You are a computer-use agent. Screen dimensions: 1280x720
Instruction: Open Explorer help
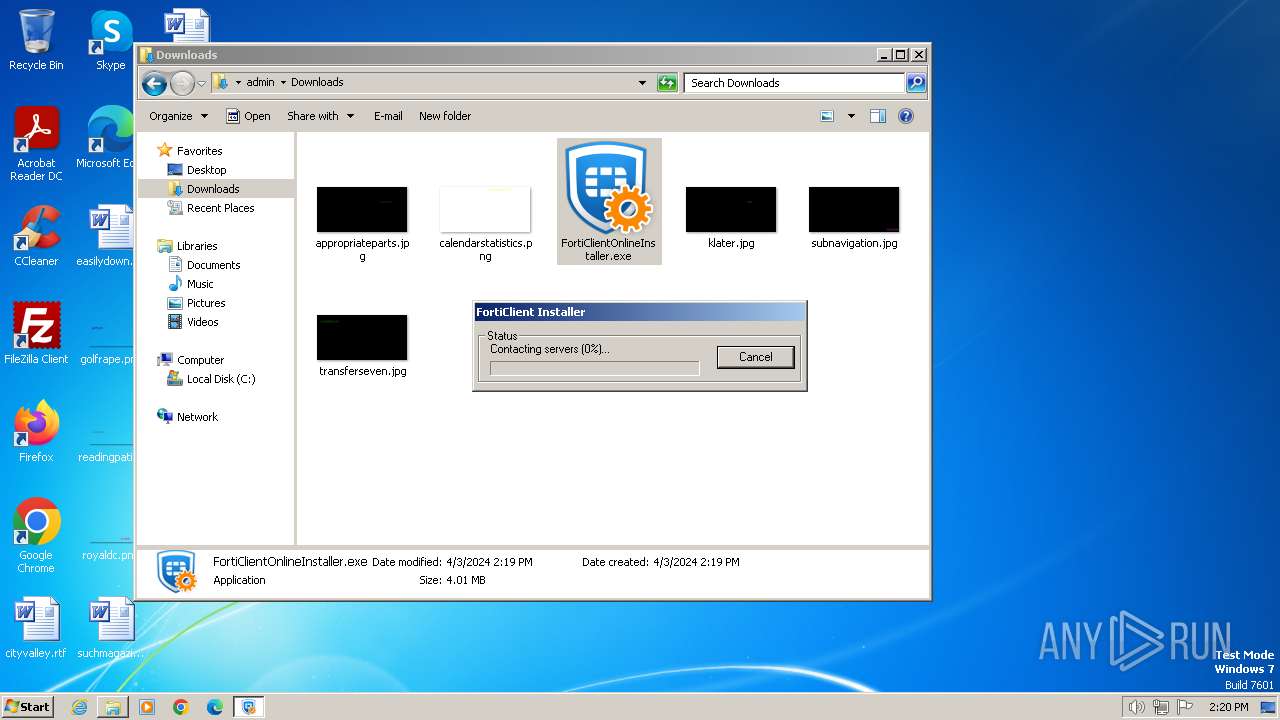[906, 116]
